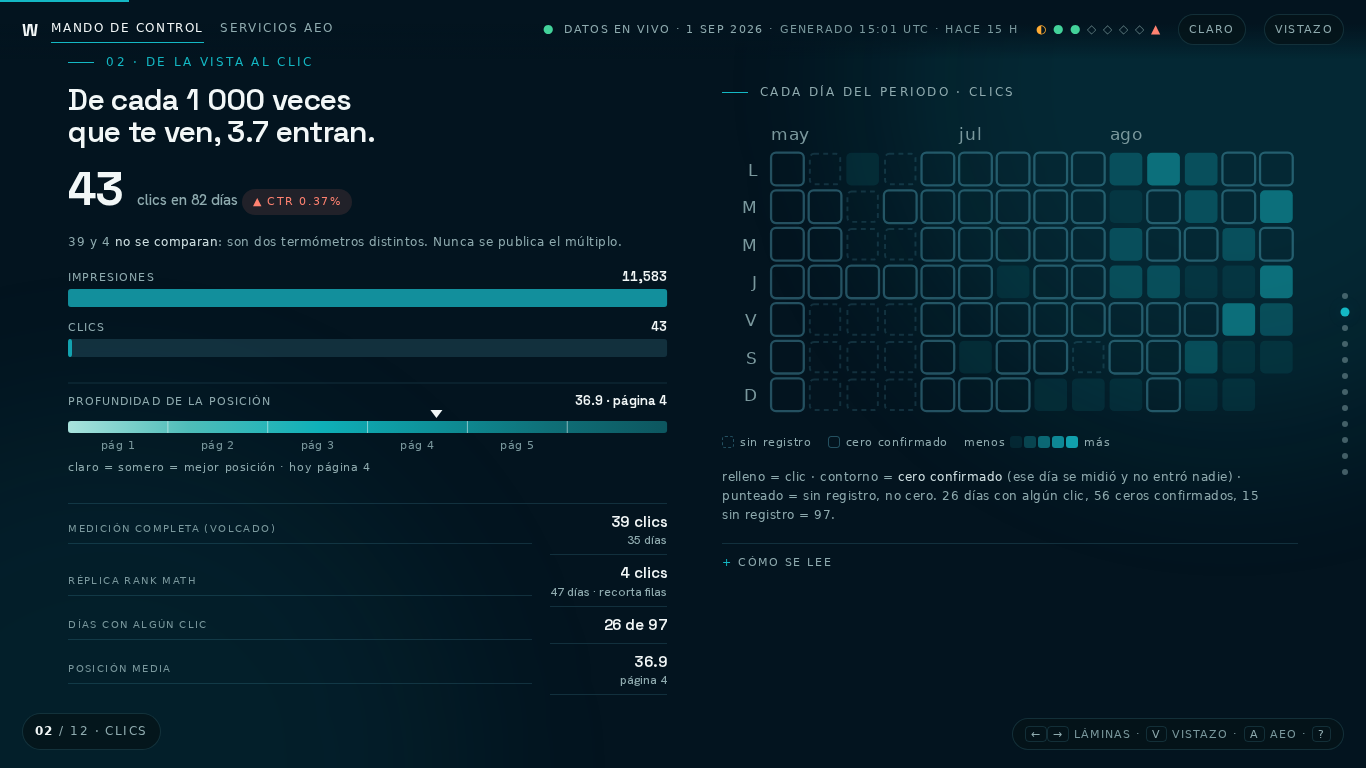Expand the 'CÓMO SE LEE' section
Screen dimensions: 1366x768
pyautogui.click(x=778, y=563)
